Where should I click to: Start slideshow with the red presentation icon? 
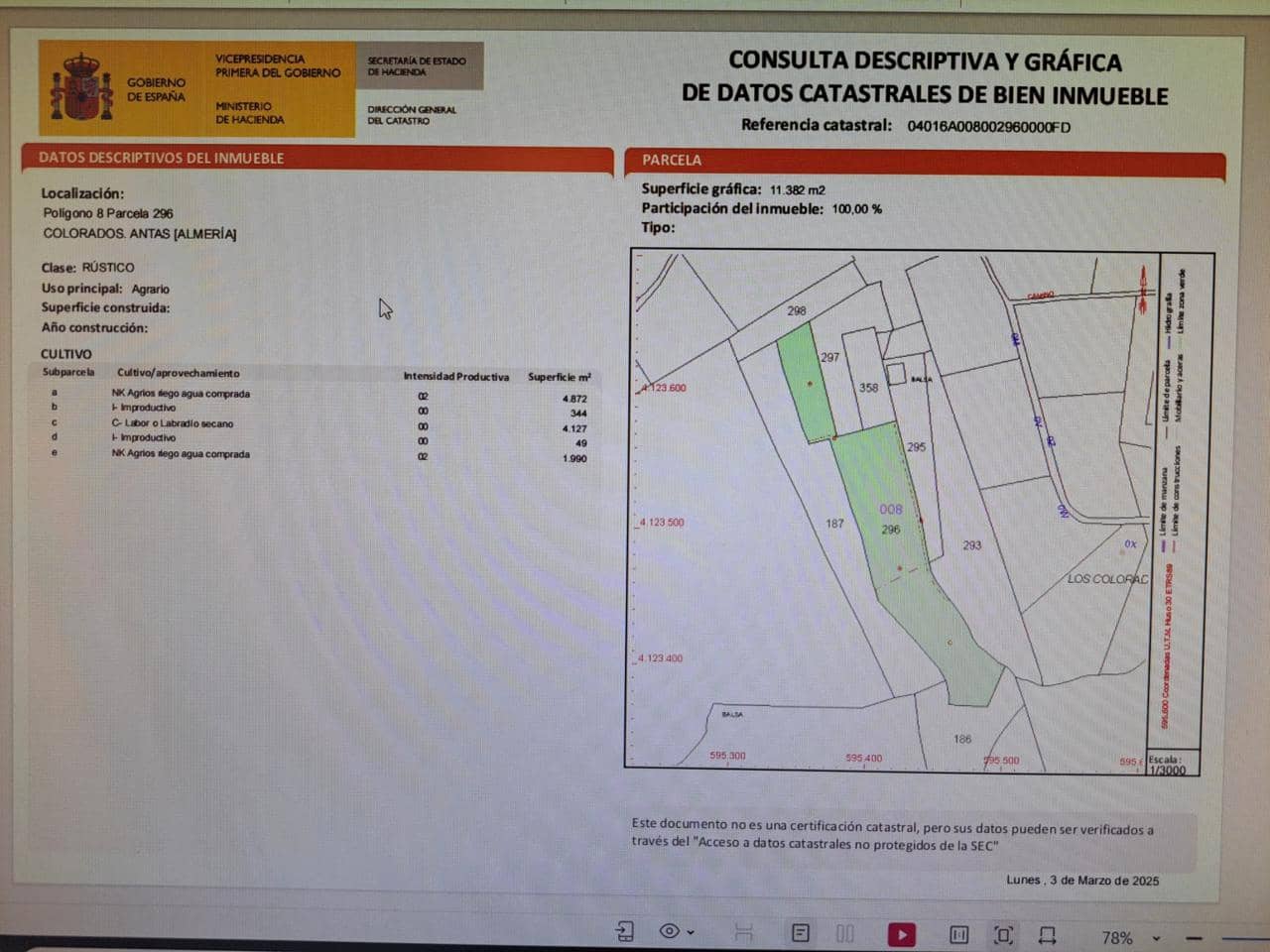click(x=901, y=933)
